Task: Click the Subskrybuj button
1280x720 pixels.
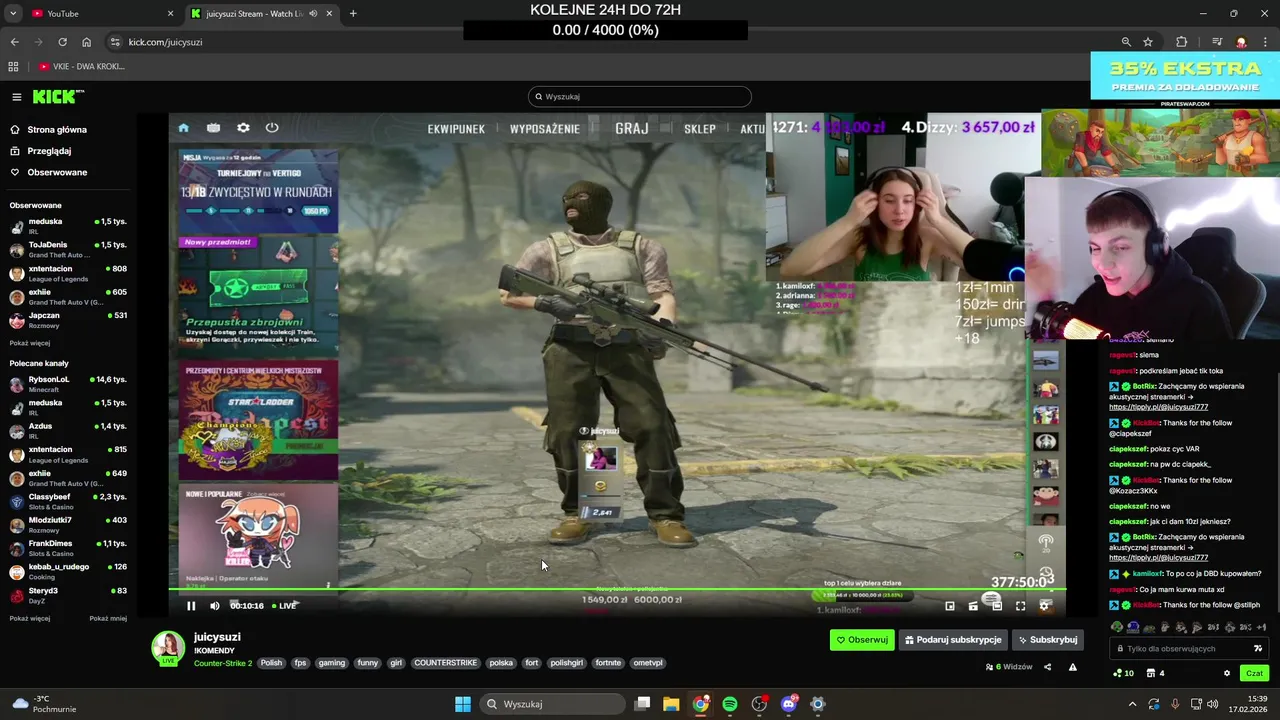Action: (x=1047, y=640)
